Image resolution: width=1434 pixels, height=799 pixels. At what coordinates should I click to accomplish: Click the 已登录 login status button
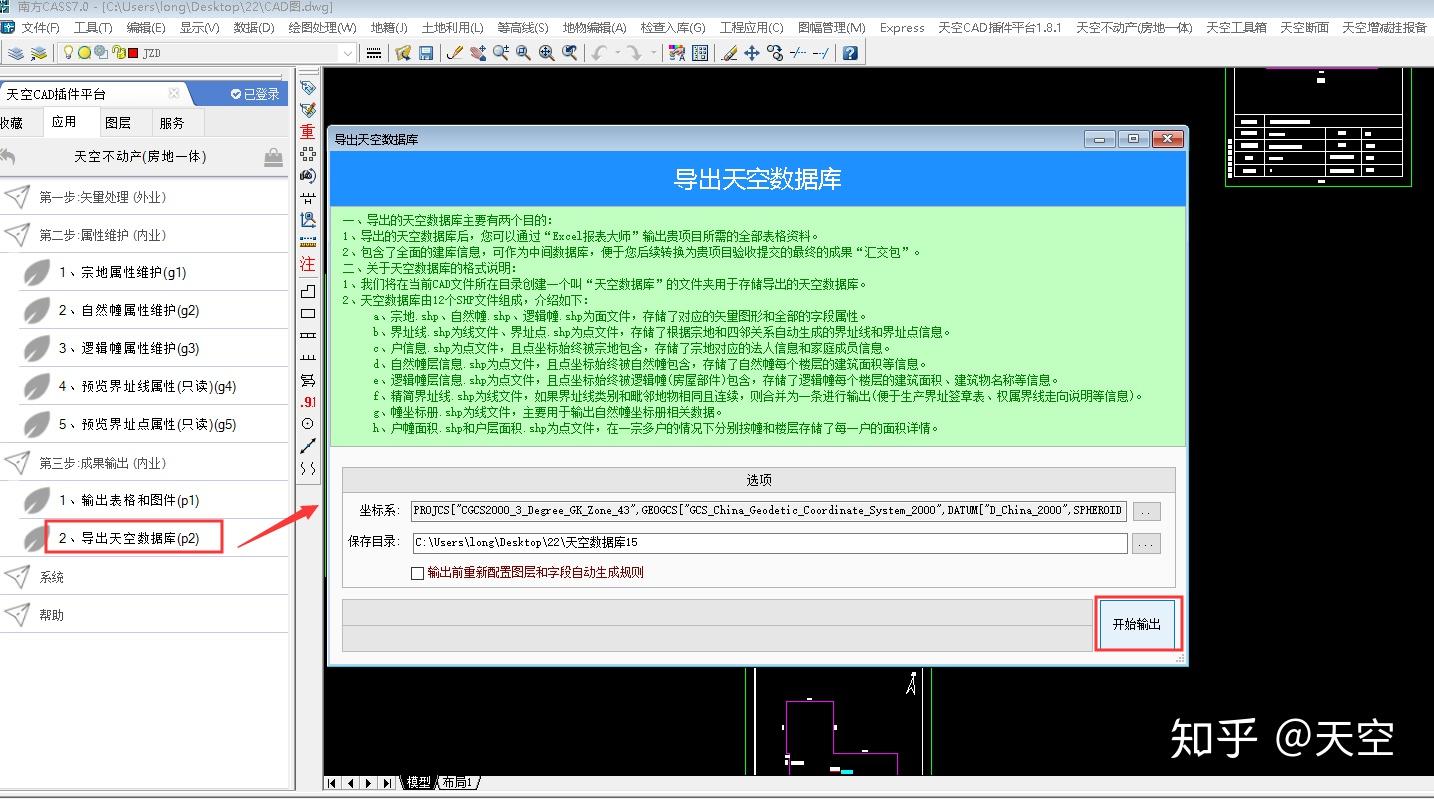click(255, 94)
